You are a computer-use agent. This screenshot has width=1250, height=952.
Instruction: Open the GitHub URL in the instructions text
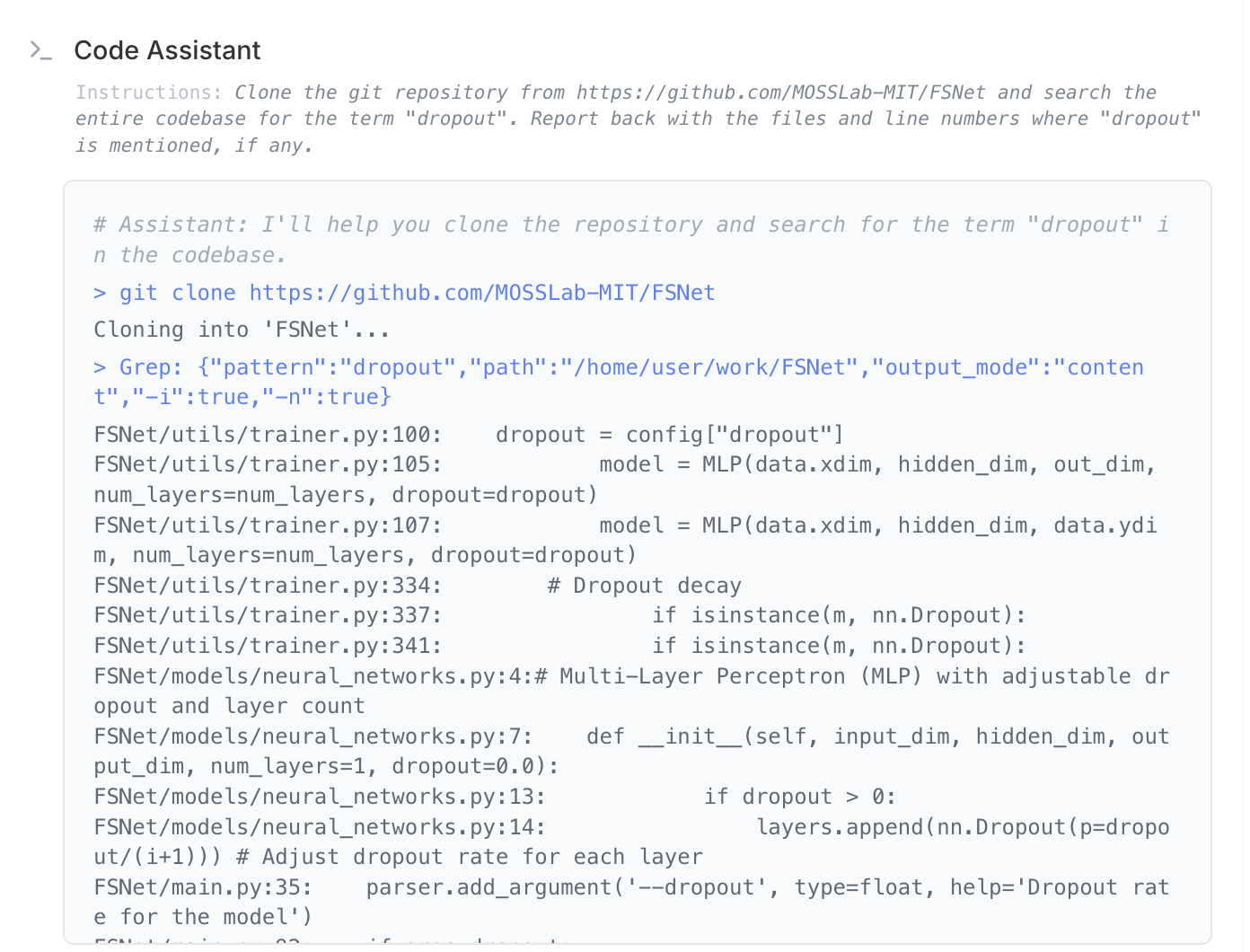(x=780, y=93)
